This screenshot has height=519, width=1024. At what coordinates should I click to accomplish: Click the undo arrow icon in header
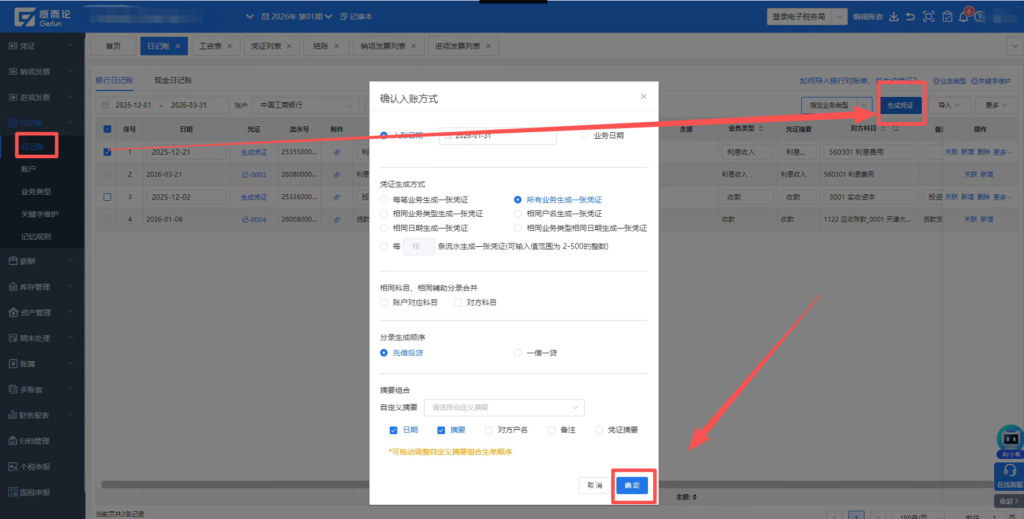point(911,16)
